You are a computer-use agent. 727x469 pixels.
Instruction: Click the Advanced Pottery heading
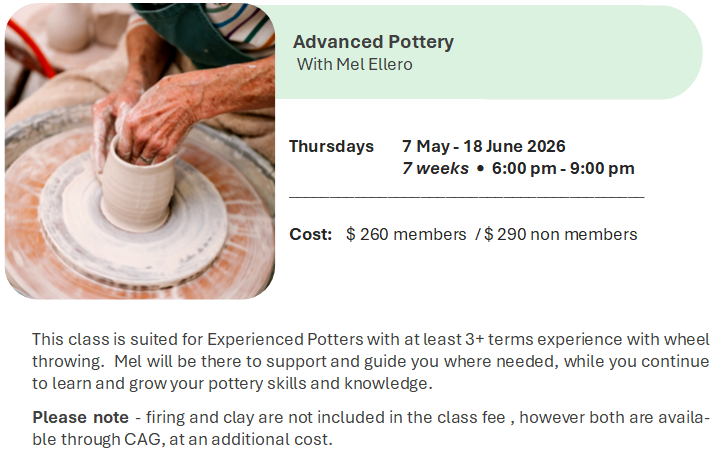tap(373, 42)
